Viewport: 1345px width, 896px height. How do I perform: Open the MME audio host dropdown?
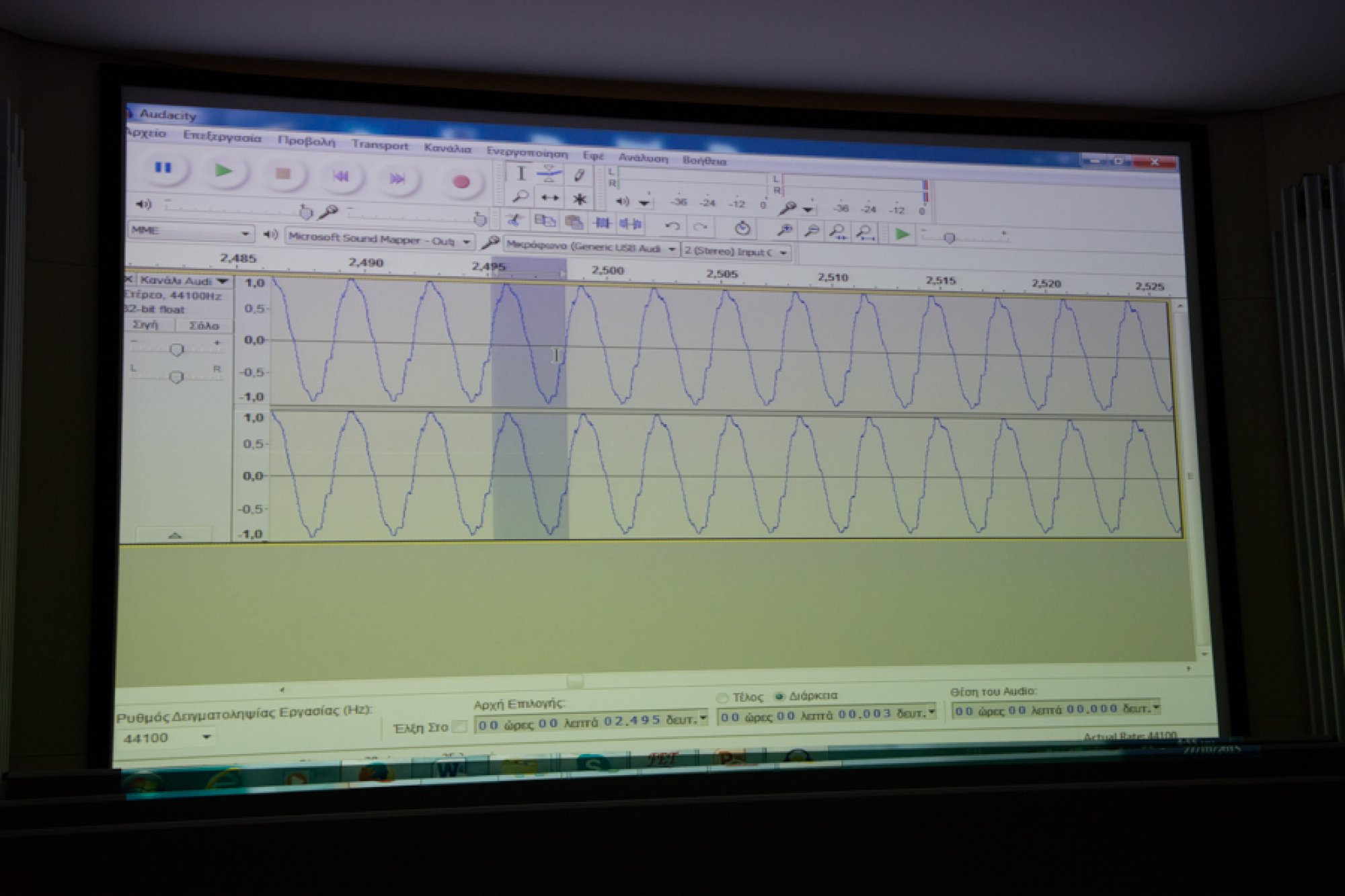coord(245,233)
